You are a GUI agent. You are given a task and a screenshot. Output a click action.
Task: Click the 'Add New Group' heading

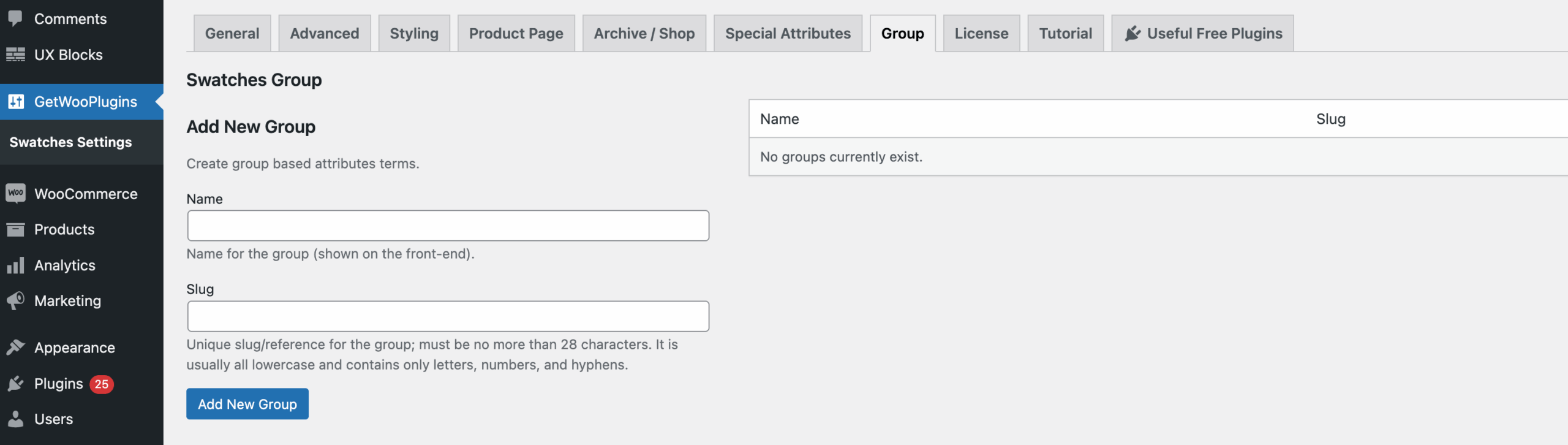click(251, 127)
